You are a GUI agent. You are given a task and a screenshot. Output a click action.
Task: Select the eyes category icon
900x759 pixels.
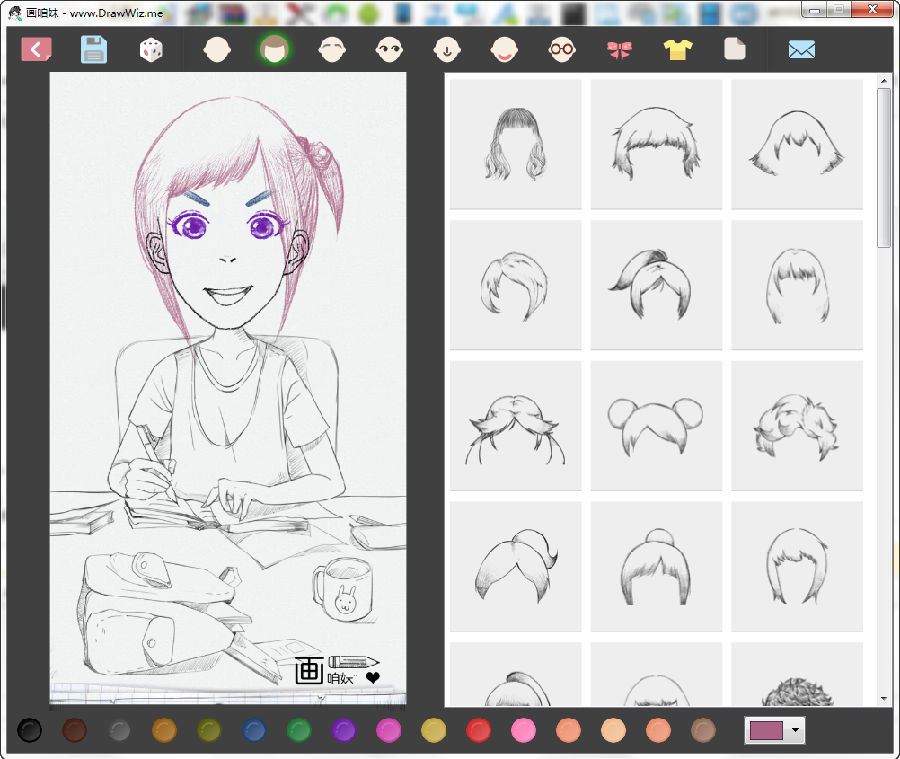(x=389, y=49)
